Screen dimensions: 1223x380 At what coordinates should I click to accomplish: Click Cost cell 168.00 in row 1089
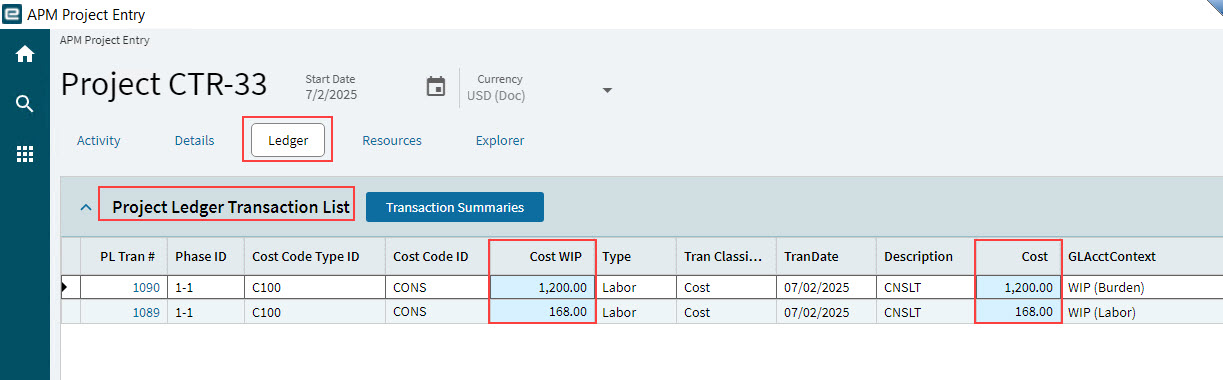click(1018, 312)
